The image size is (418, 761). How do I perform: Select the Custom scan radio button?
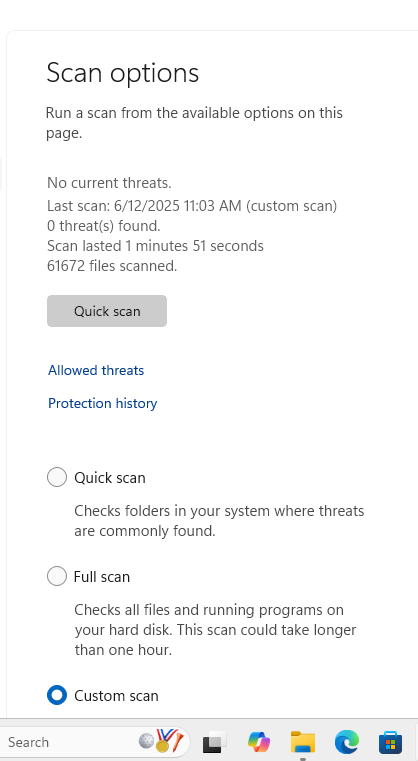(57, 695)
